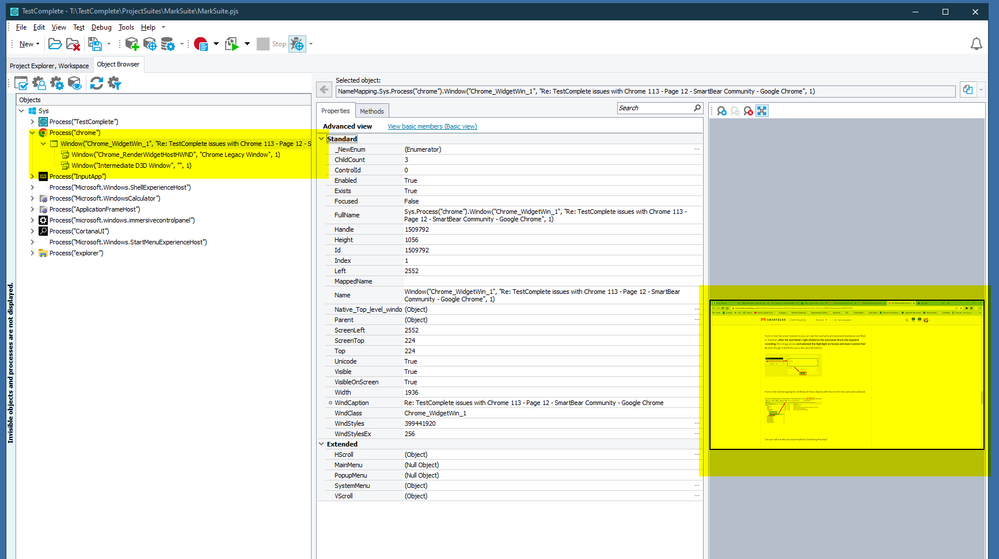
Task: Open the Record button dropdown arrow
Action: (216, 44)
